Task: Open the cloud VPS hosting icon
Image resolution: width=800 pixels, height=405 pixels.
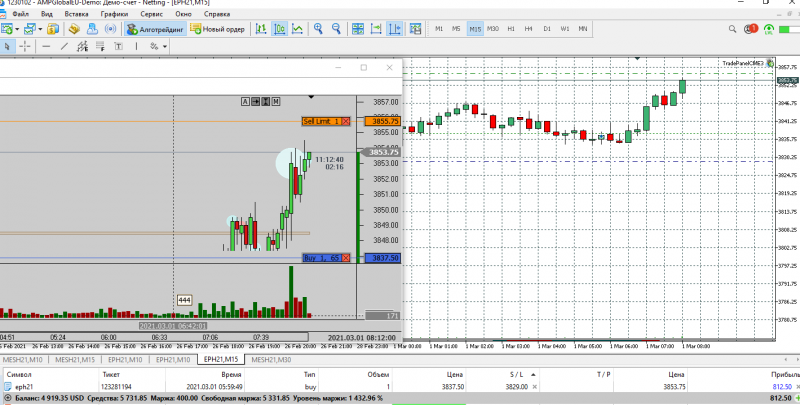Action: tap(92, 29)
